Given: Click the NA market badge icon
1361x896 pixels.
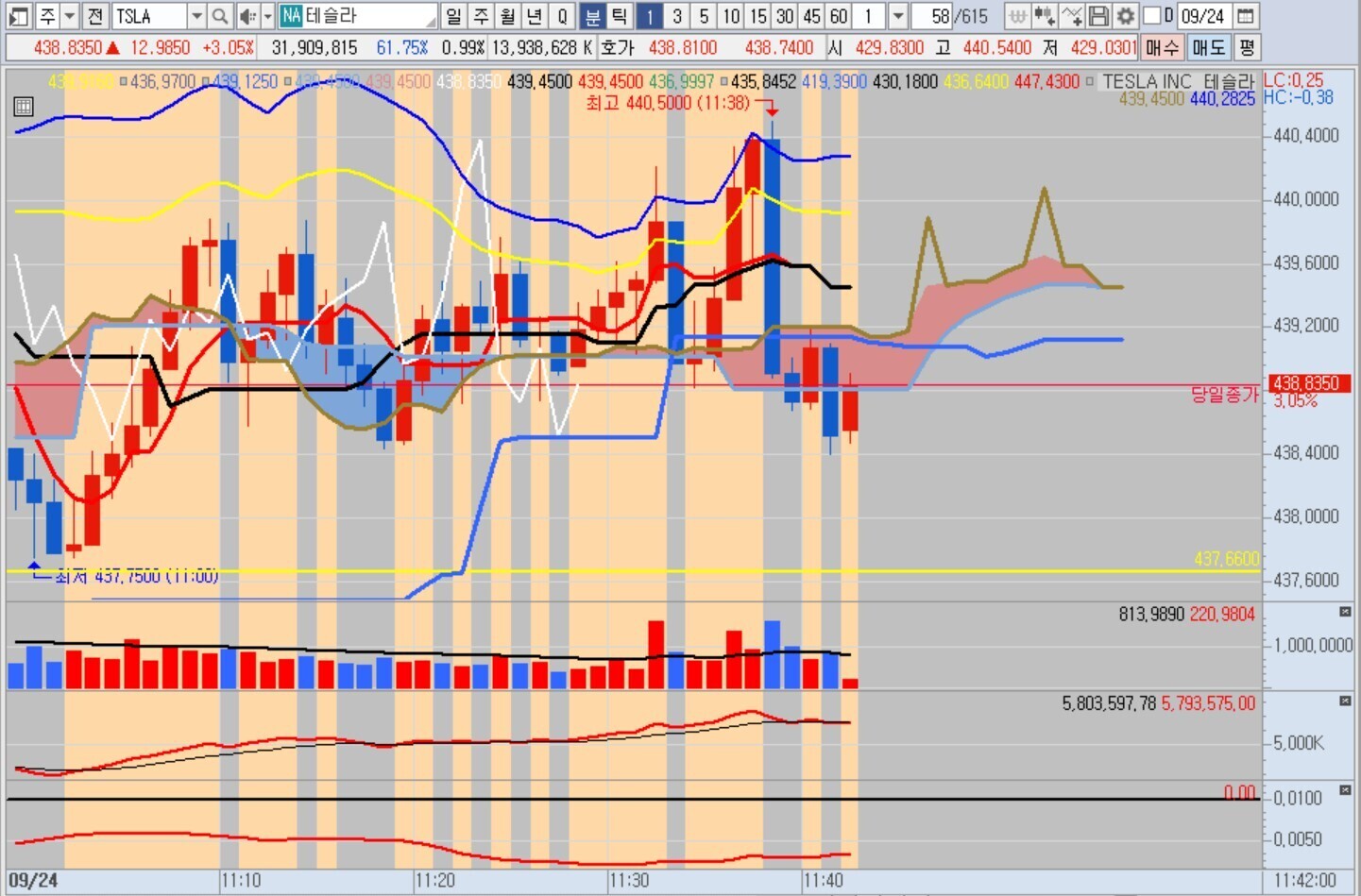Looking at the screenshot, I should [290, 16].
